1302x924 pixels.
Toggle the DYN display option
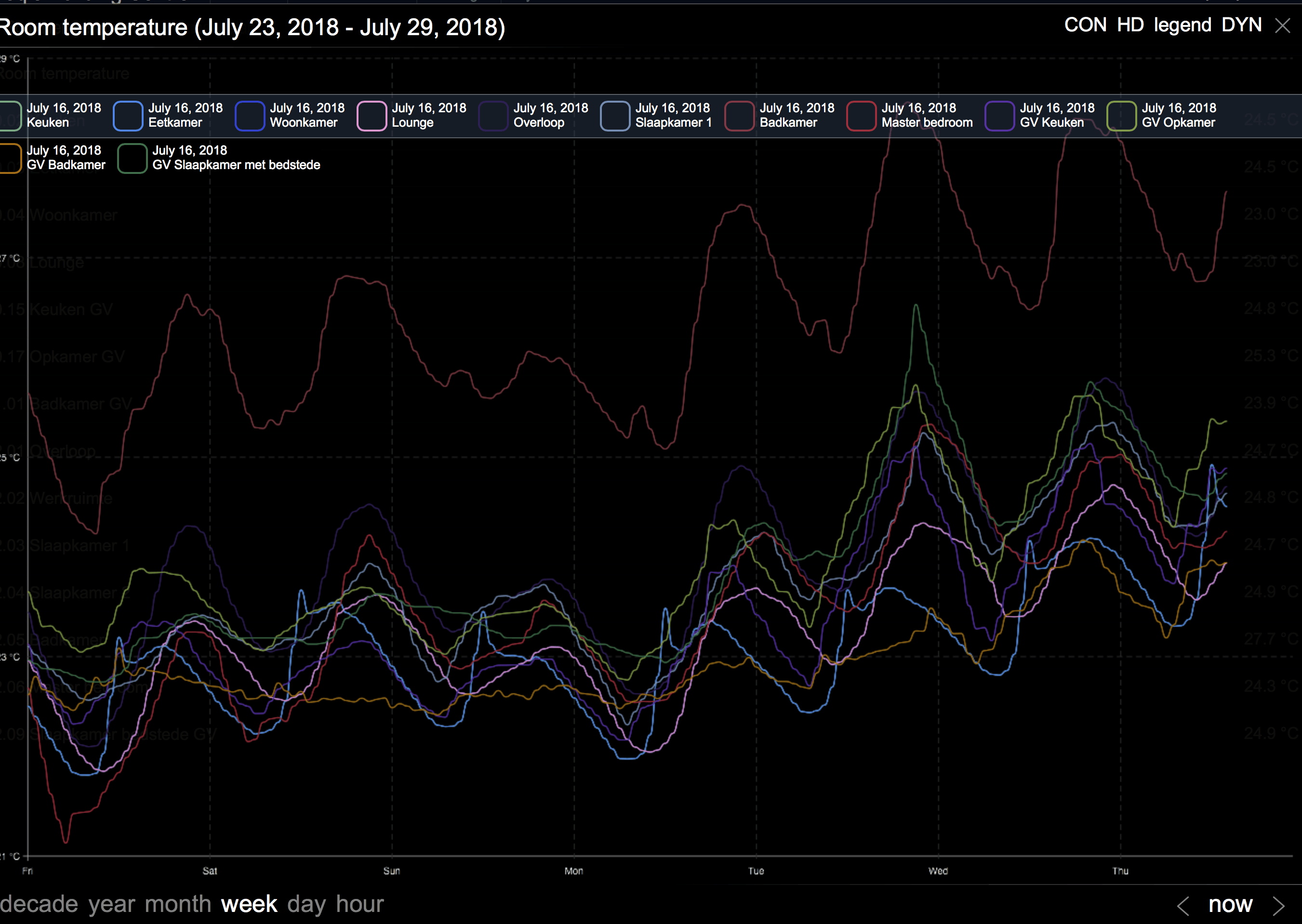1242,25
